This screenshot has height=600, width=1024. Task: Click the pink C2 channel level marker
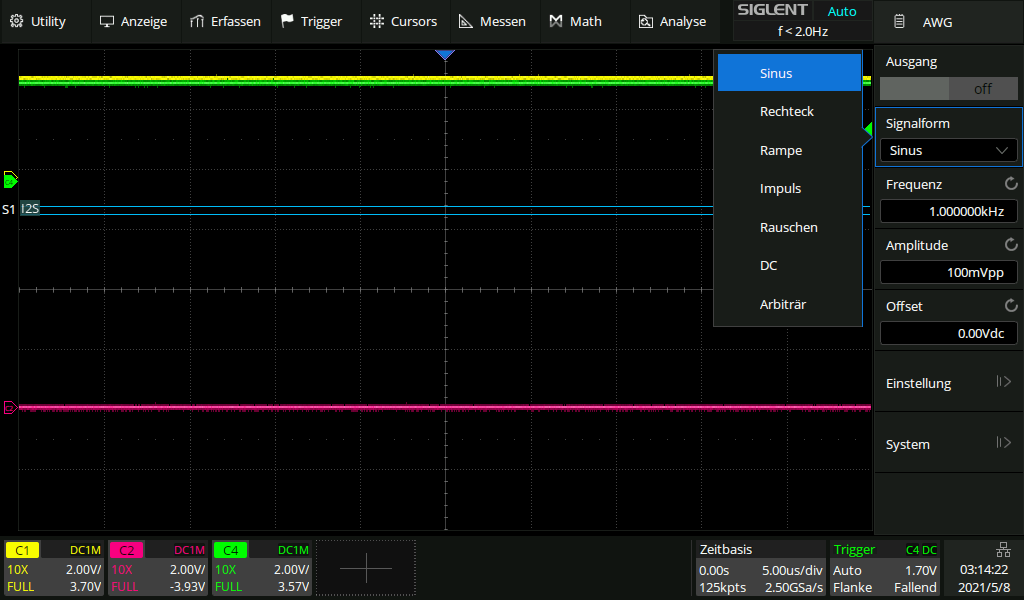pos(10,407)
